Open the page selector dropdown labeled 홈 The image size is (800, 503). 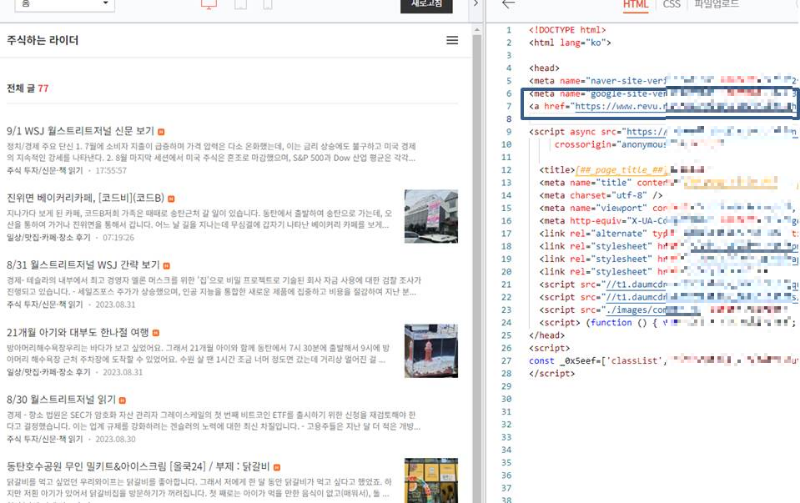click(64, 5)
